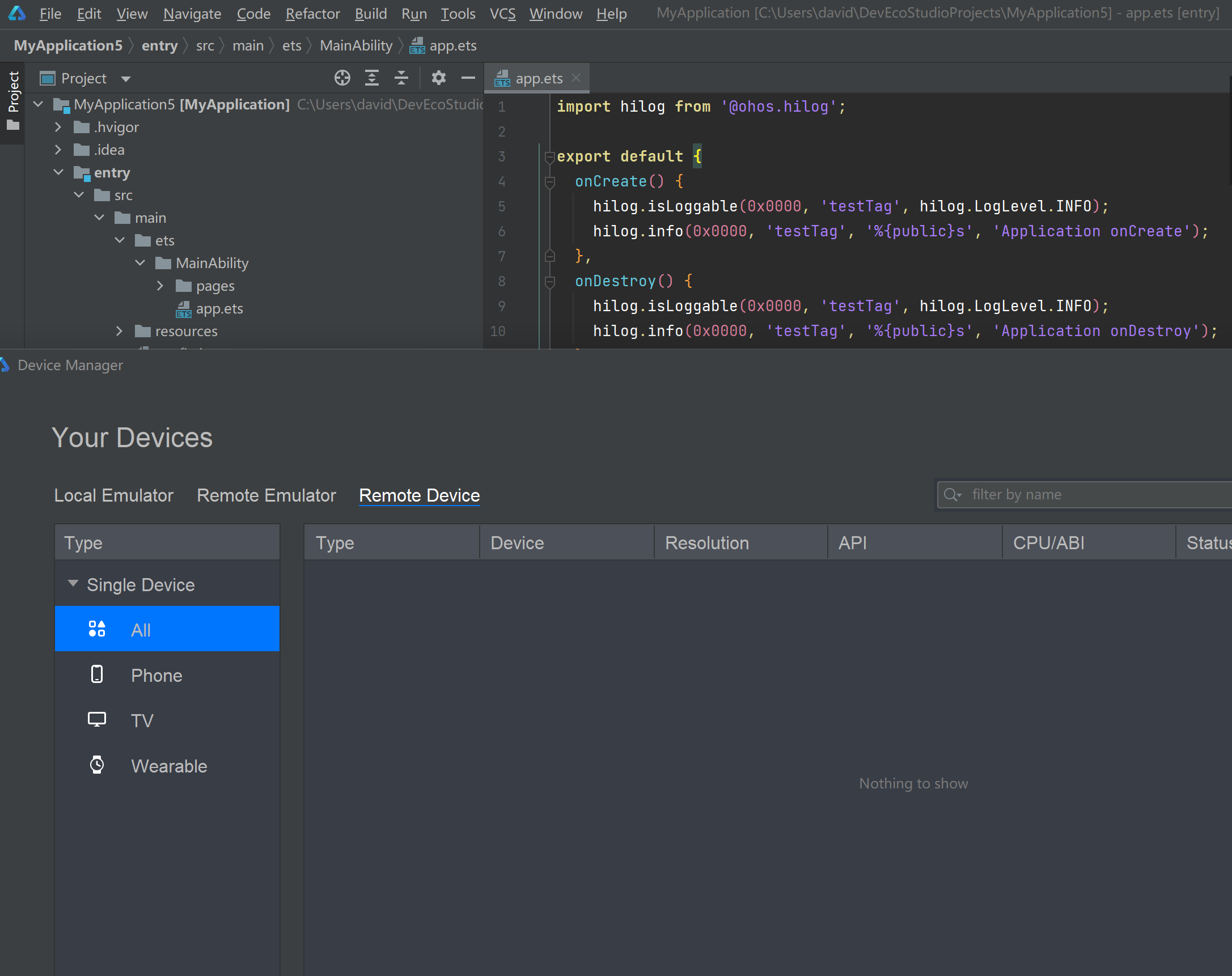Click the entry breadcrumb segment
This screenshot has height=976, width=1232.
[159, 46]
